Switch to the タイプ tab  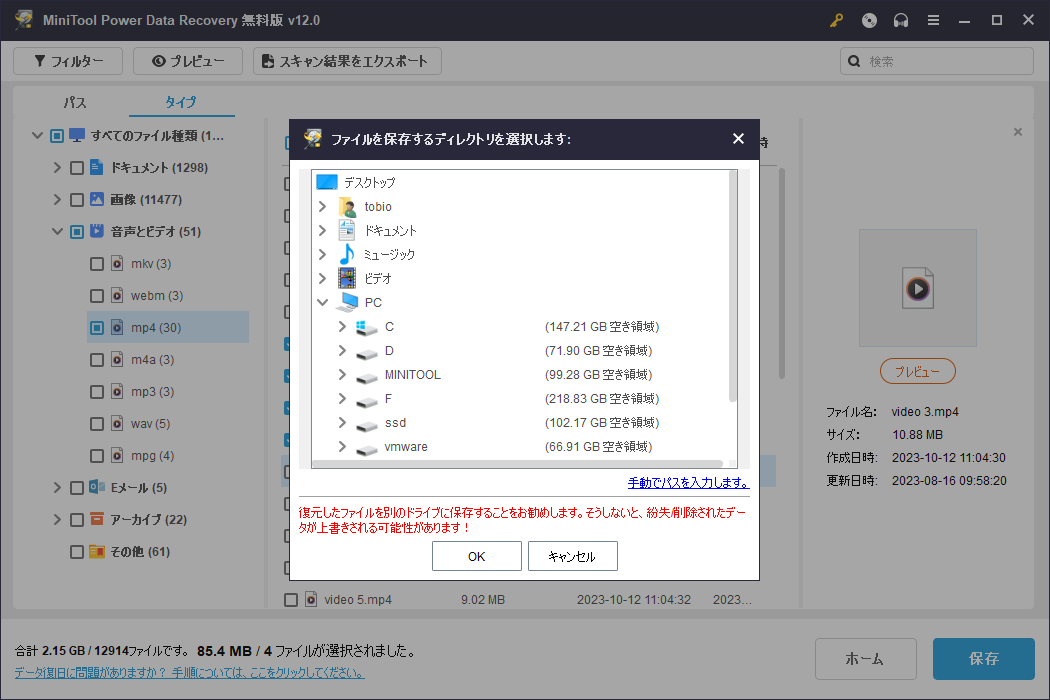(x=181, y=102)
